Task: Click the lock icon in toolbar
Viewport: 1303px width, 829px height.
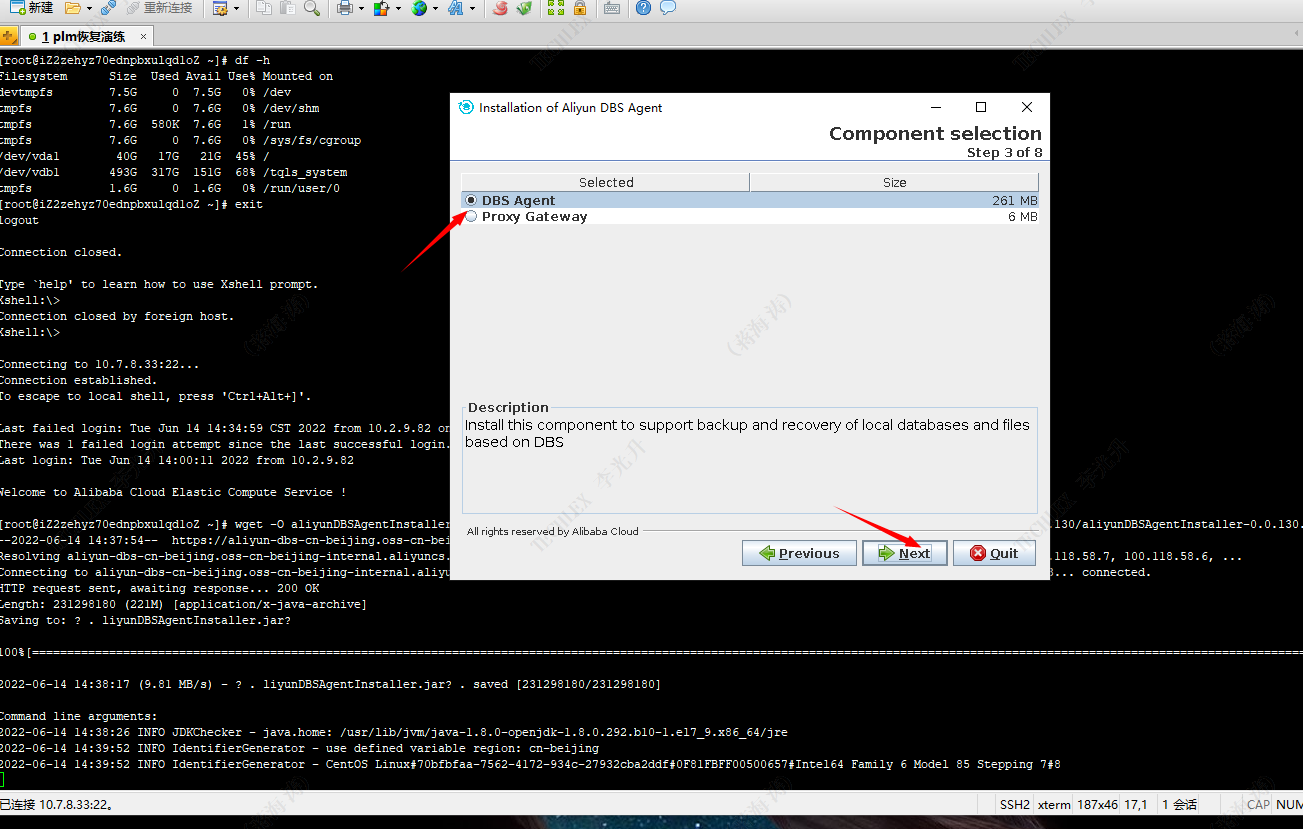Action: (x=579, y=8)
